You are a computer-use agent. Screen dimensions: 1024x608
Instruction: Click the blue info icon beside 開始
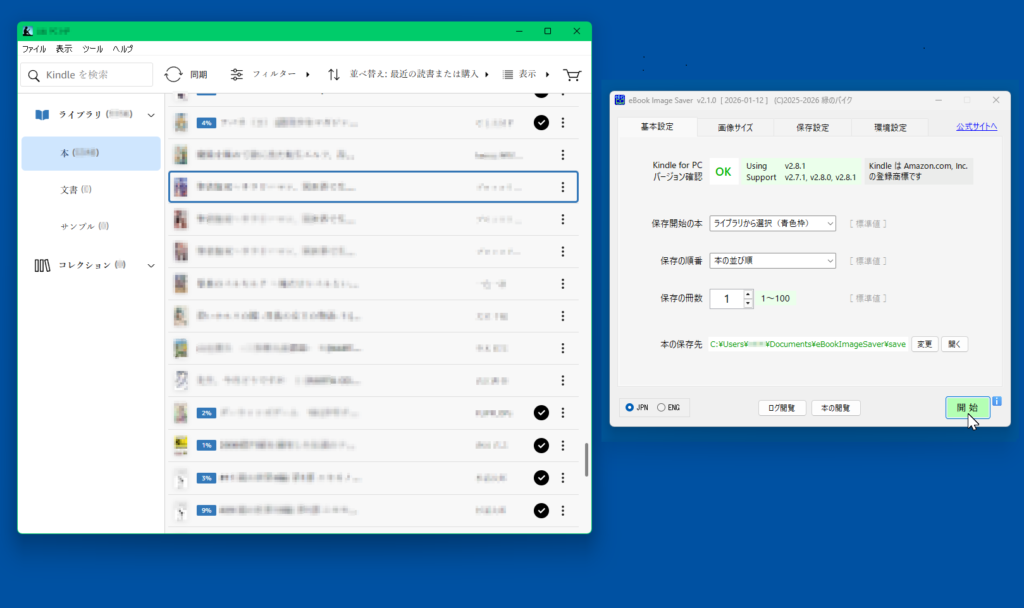pyautogui.click(x=997, y=401)
